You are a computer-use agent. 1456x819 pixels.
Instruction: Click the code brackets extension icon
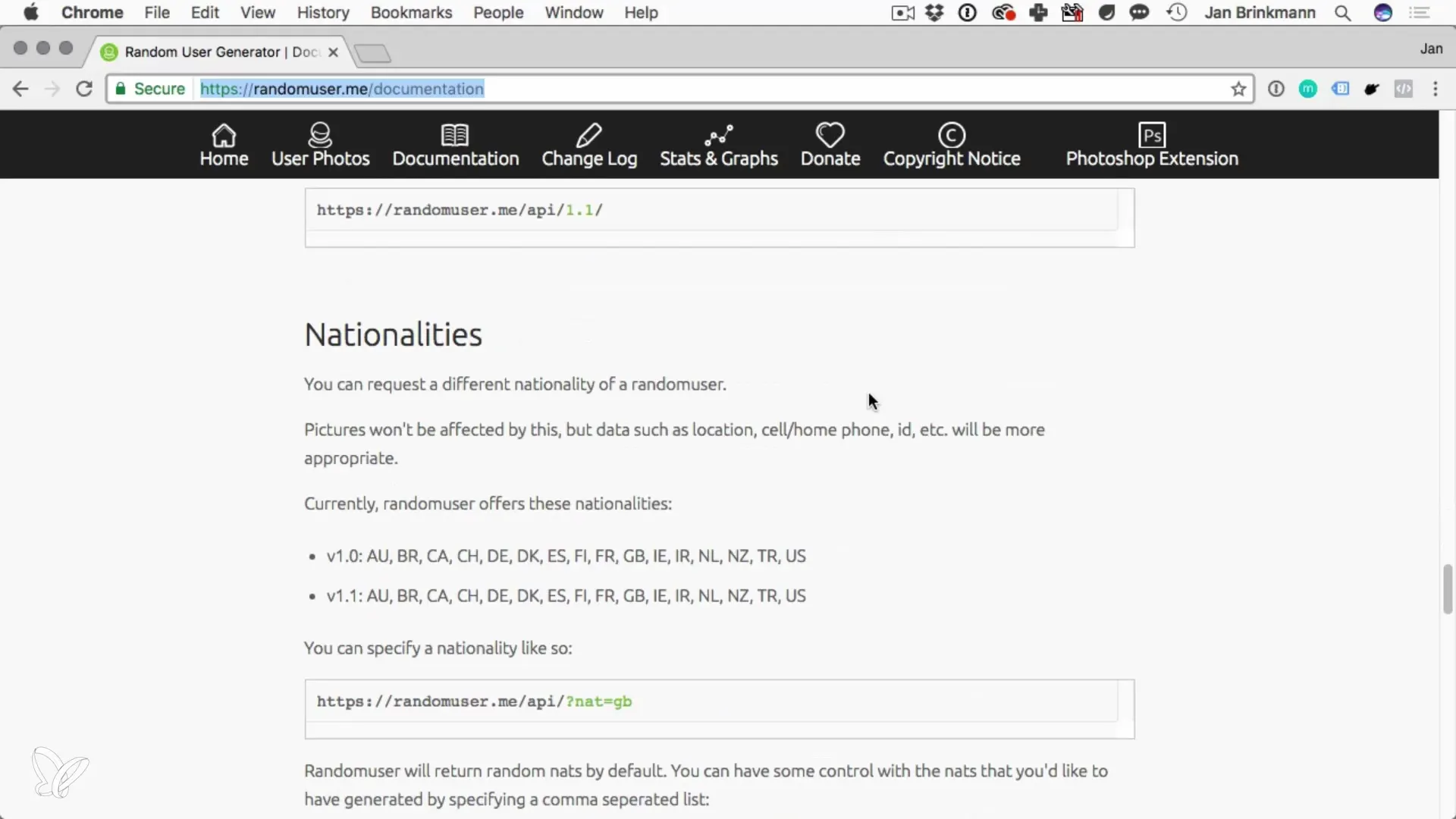[1404, 89]
